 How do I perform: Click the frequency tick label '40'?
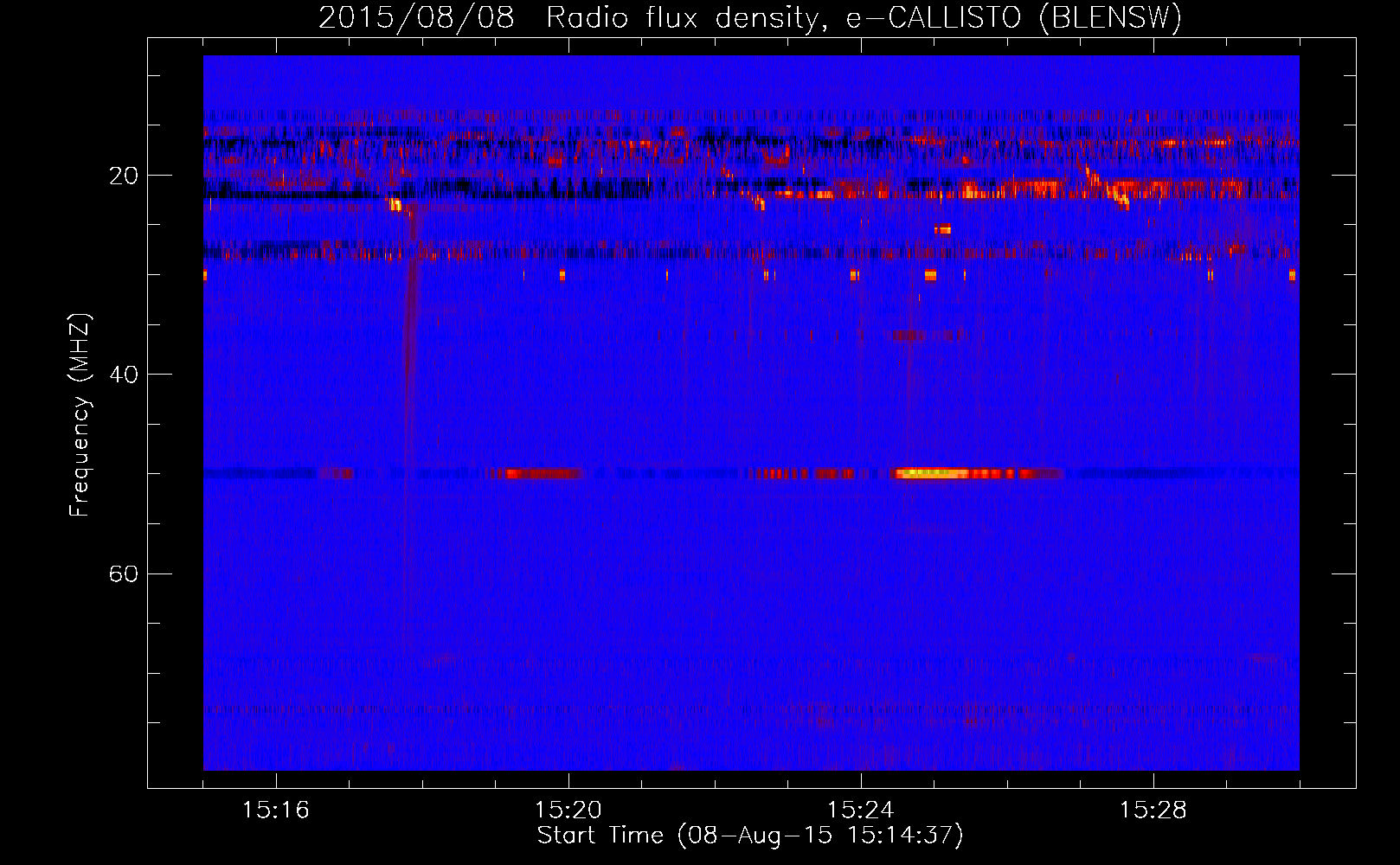click(x=123, y=375)
